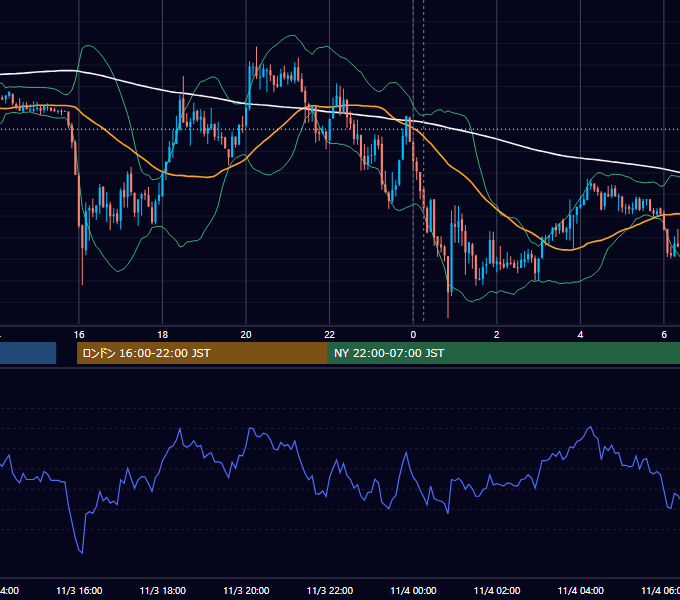This screenshot has width=680, height=600.
Task: Select the NY 22:00-07:00 JST session bar
Action: coord(503,353)
